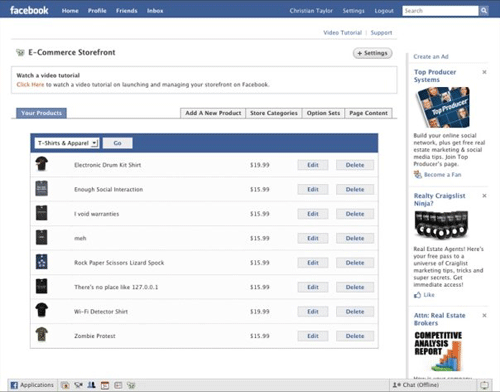Click the Top Producer ad image

click(443, 107)
